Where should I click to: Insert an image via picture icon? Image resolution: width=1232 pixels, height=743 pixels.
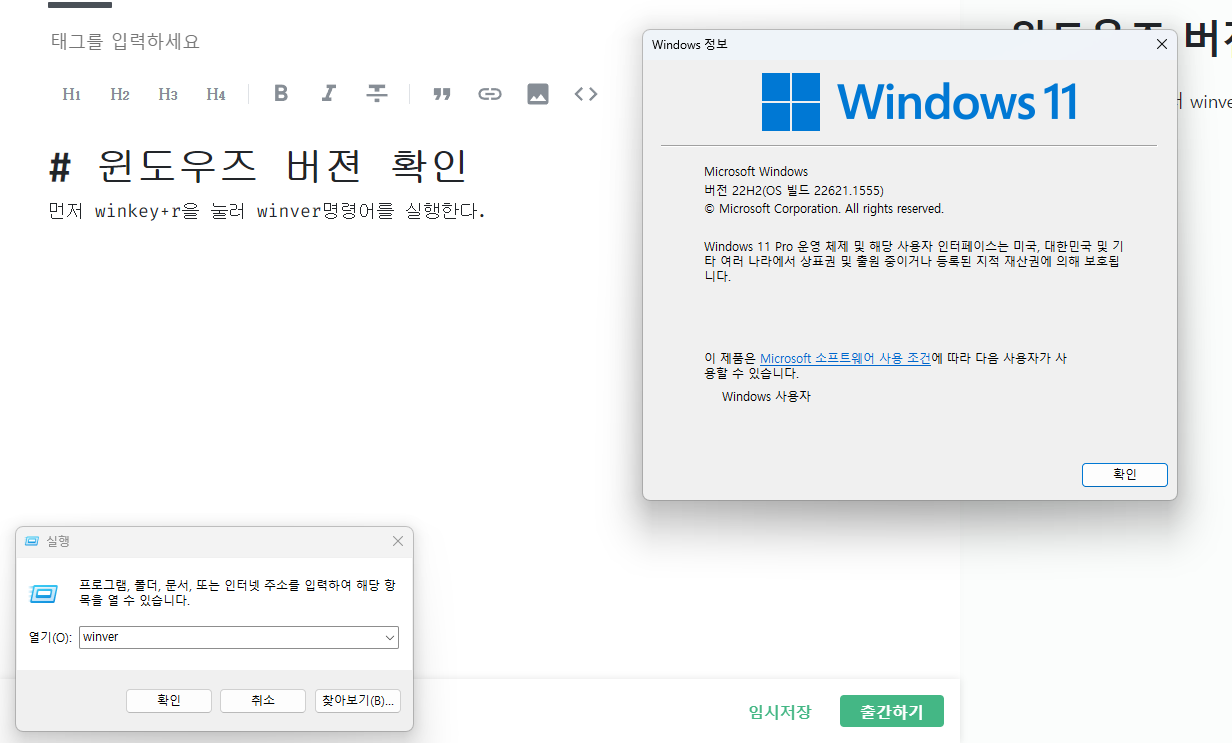coord(538,94)
